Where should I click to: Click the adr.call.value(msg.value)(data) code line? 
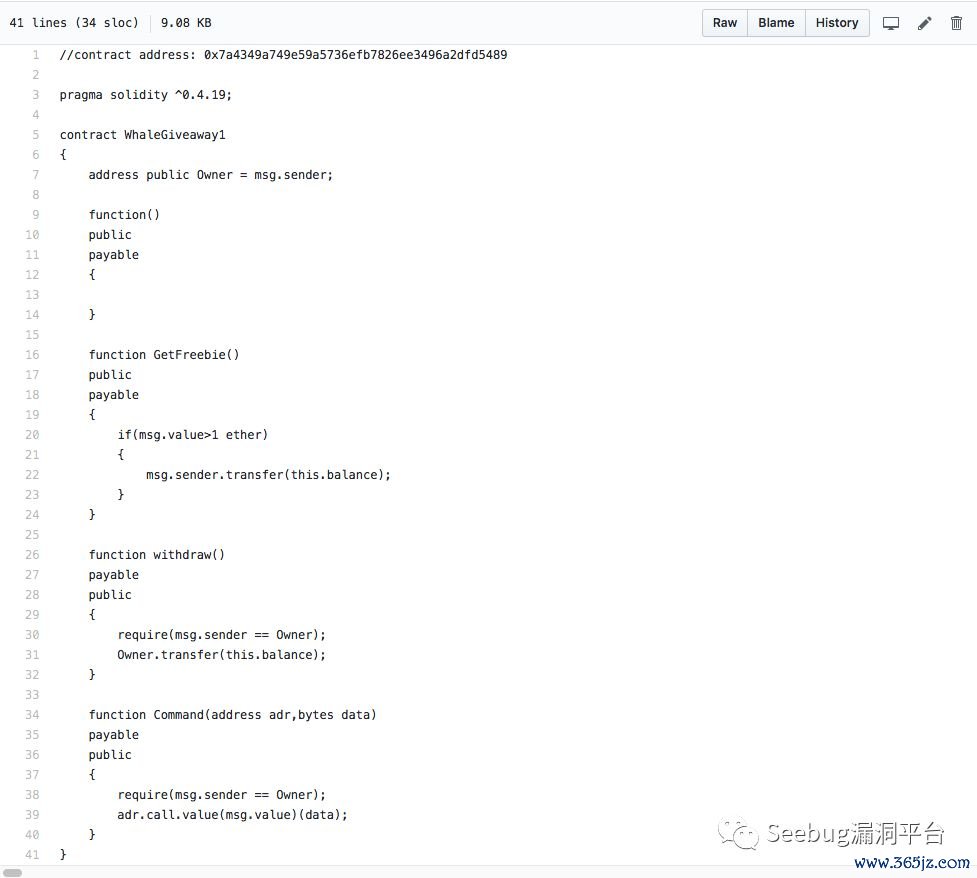pos(232,815)
